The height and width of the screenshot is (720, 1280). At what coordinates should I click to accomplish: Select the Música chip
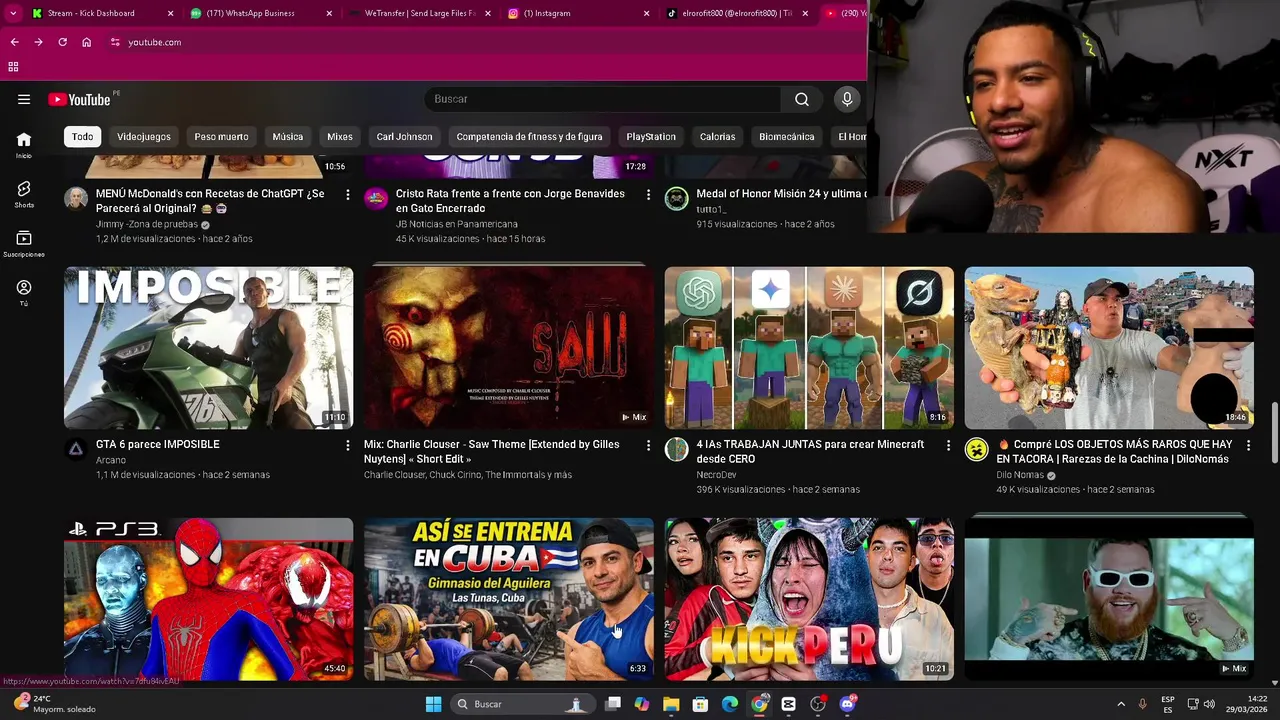(288, 137)
